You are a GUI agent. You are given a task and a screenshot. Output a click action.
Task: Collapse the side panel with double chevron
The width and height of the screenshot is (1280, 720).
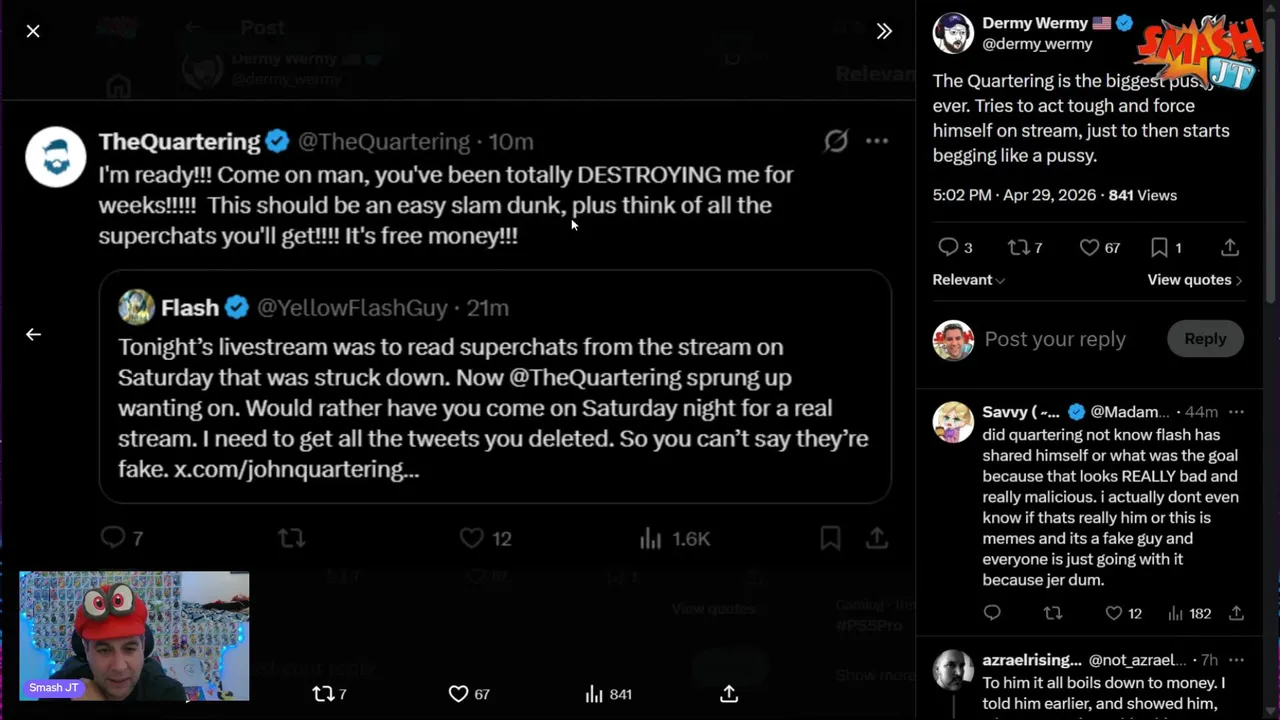(884, 31)
